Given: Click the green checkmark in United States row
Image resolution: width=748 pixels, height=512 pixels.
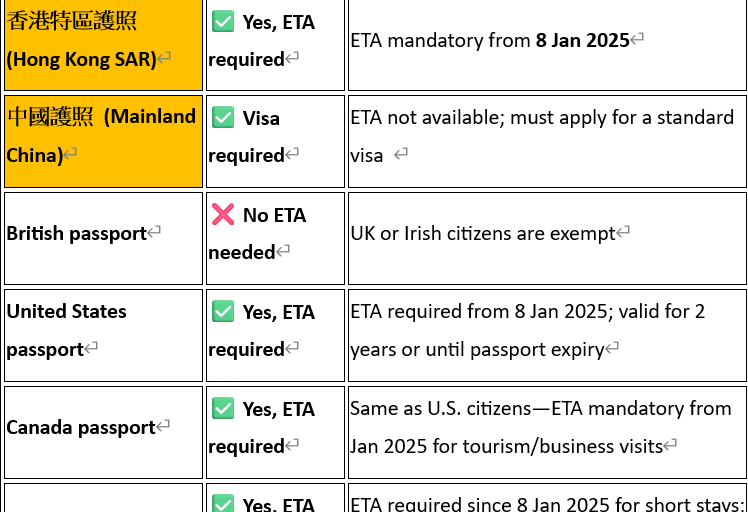Looking at the screenshot, I should point(223,312).
